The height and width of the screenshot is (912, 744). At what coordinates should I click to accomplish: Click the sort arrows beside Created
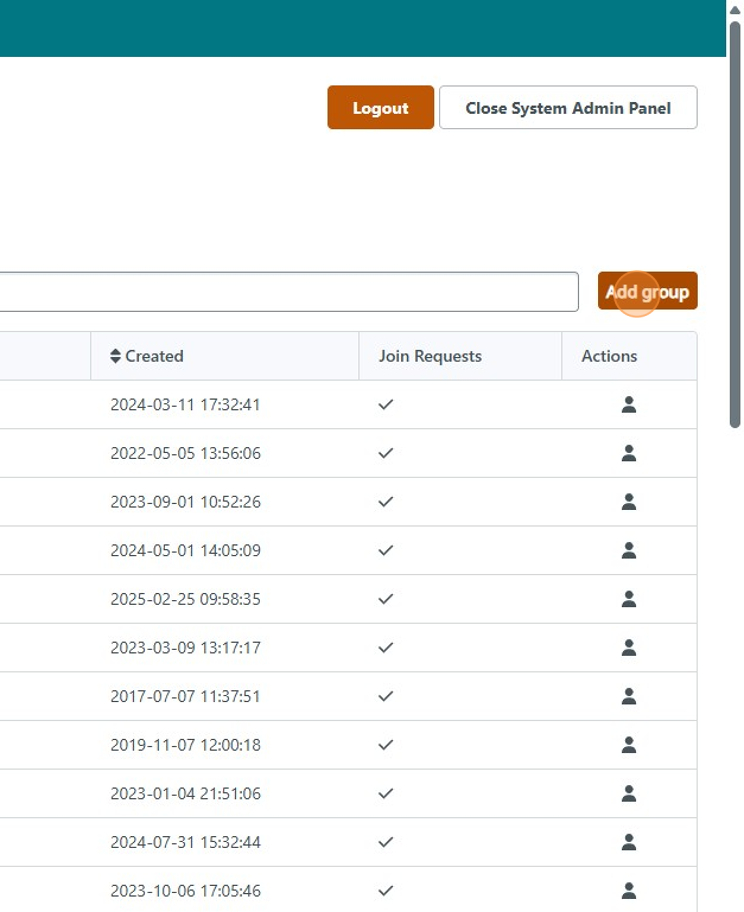[116, 356]
